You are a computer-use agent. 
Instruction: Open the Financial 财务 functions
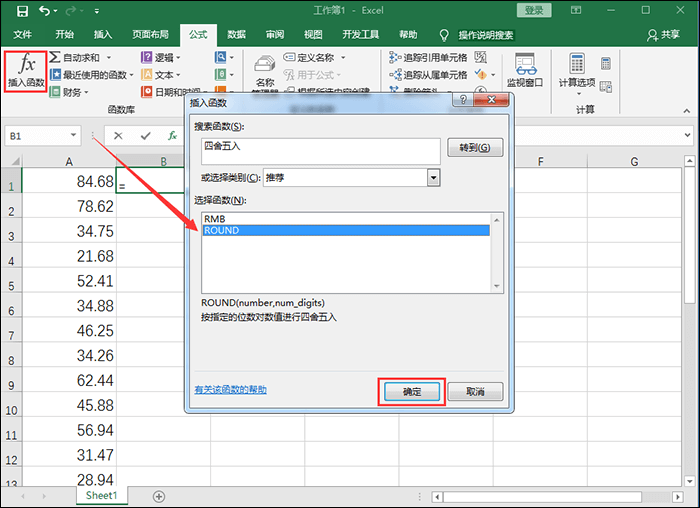67,92
